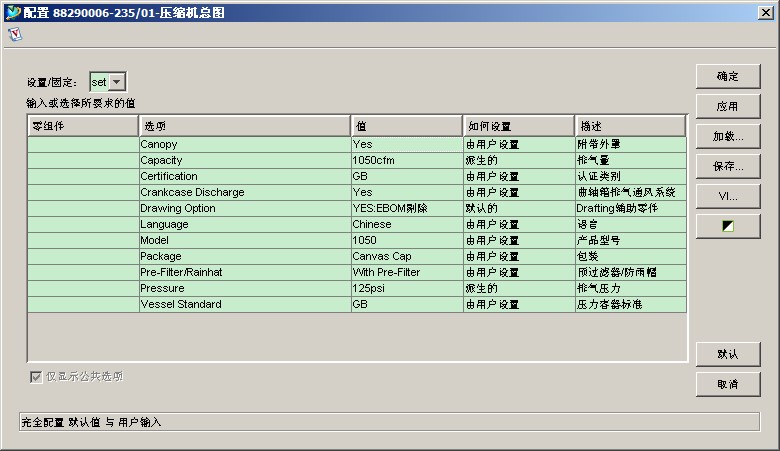Reset values with the 默认 button
780x451 pixels.
tap(728, 354)
